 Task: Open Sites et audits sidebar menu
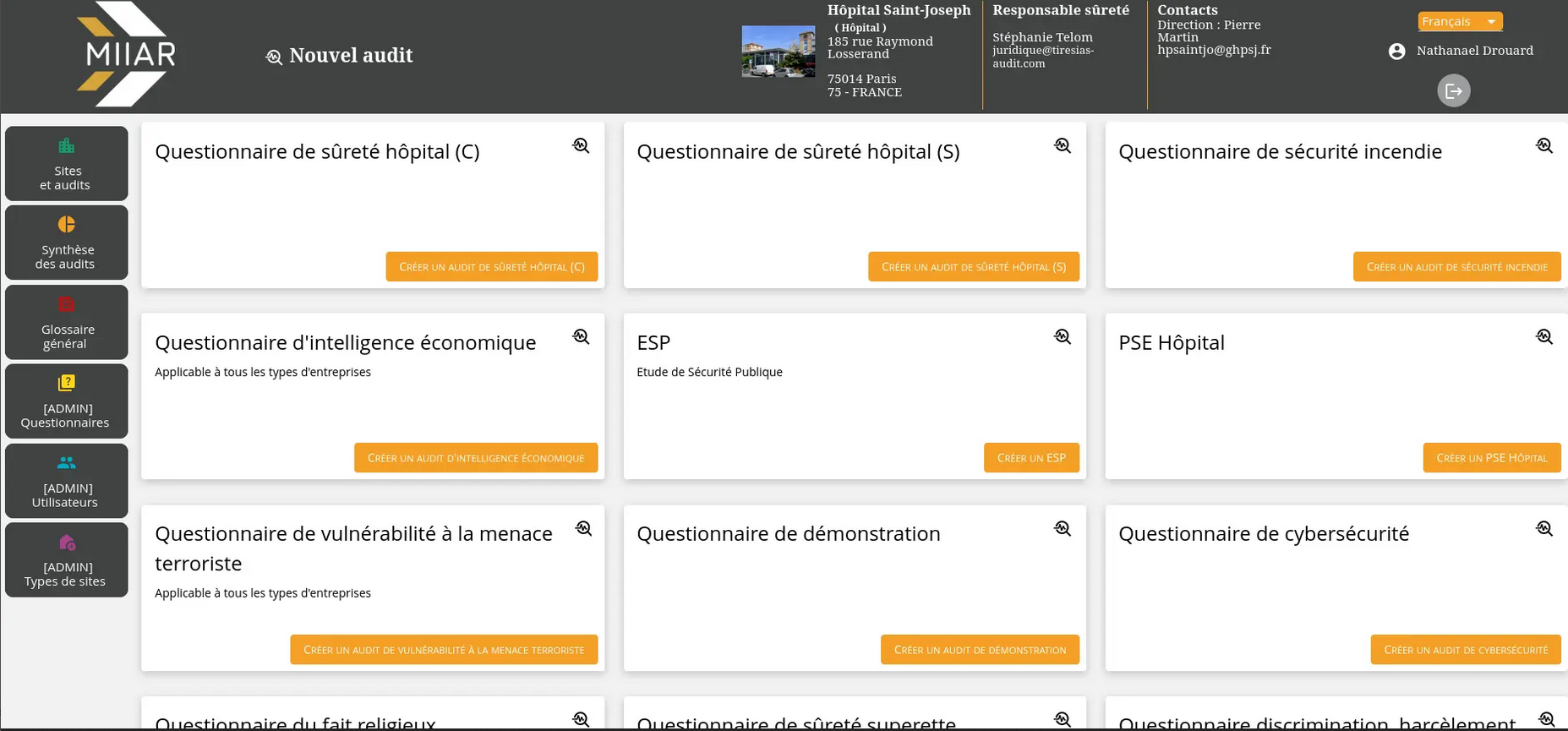67,163
